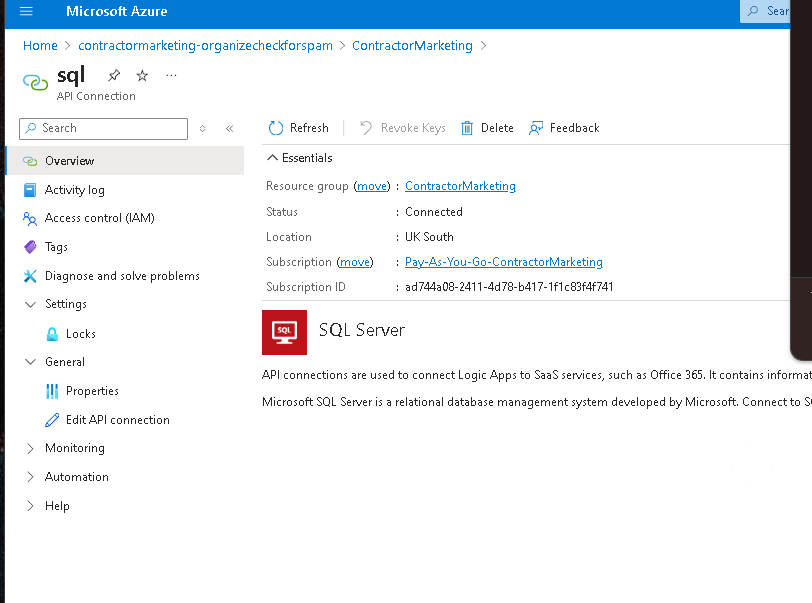The image size is (812, 603).
Task: Click the Access control people icon
Action: [x=30, y=219]
